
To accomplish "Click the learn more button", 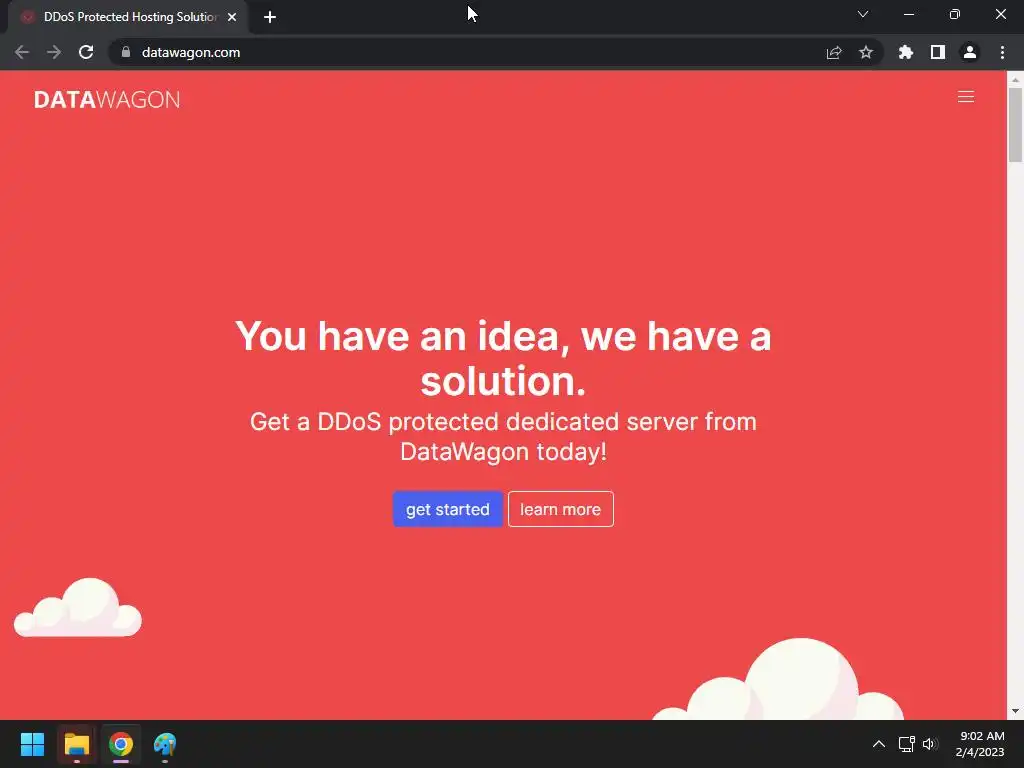I will pyautogui.click(x=560, y=509).
